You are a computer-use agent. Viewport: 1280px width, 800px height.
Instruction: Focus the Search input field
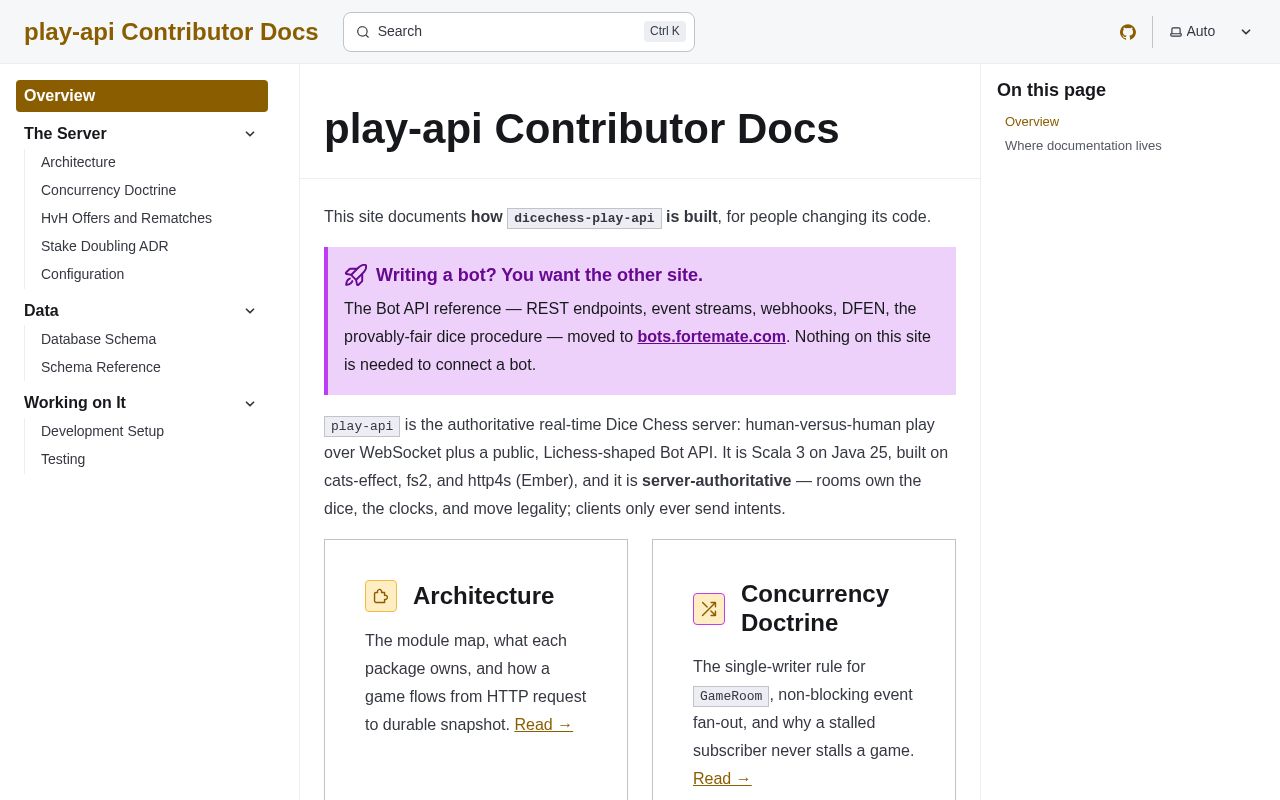[519, 32]
